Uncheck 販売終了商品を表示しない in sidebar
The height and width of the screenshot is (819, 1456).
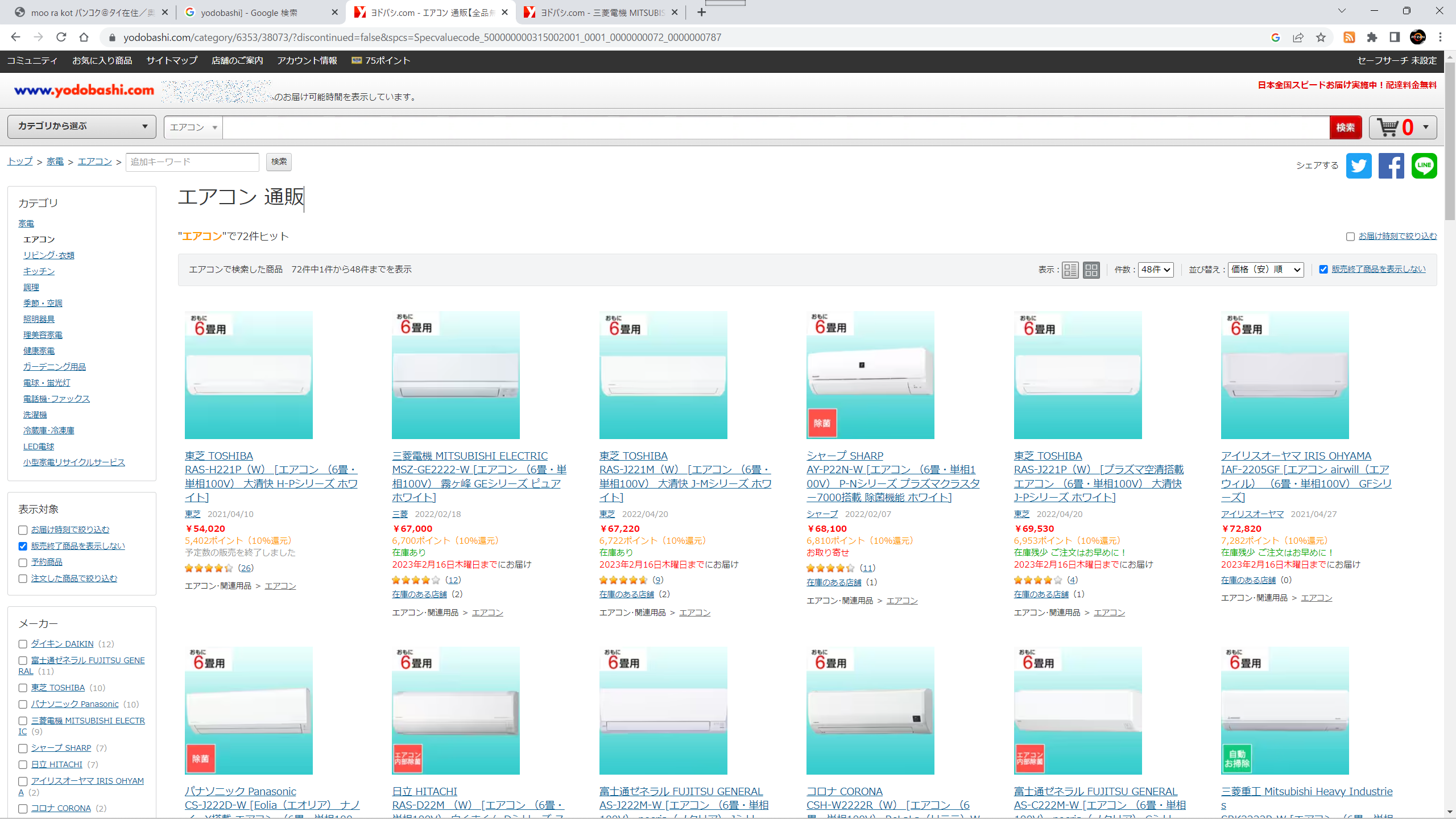[23, 547]
